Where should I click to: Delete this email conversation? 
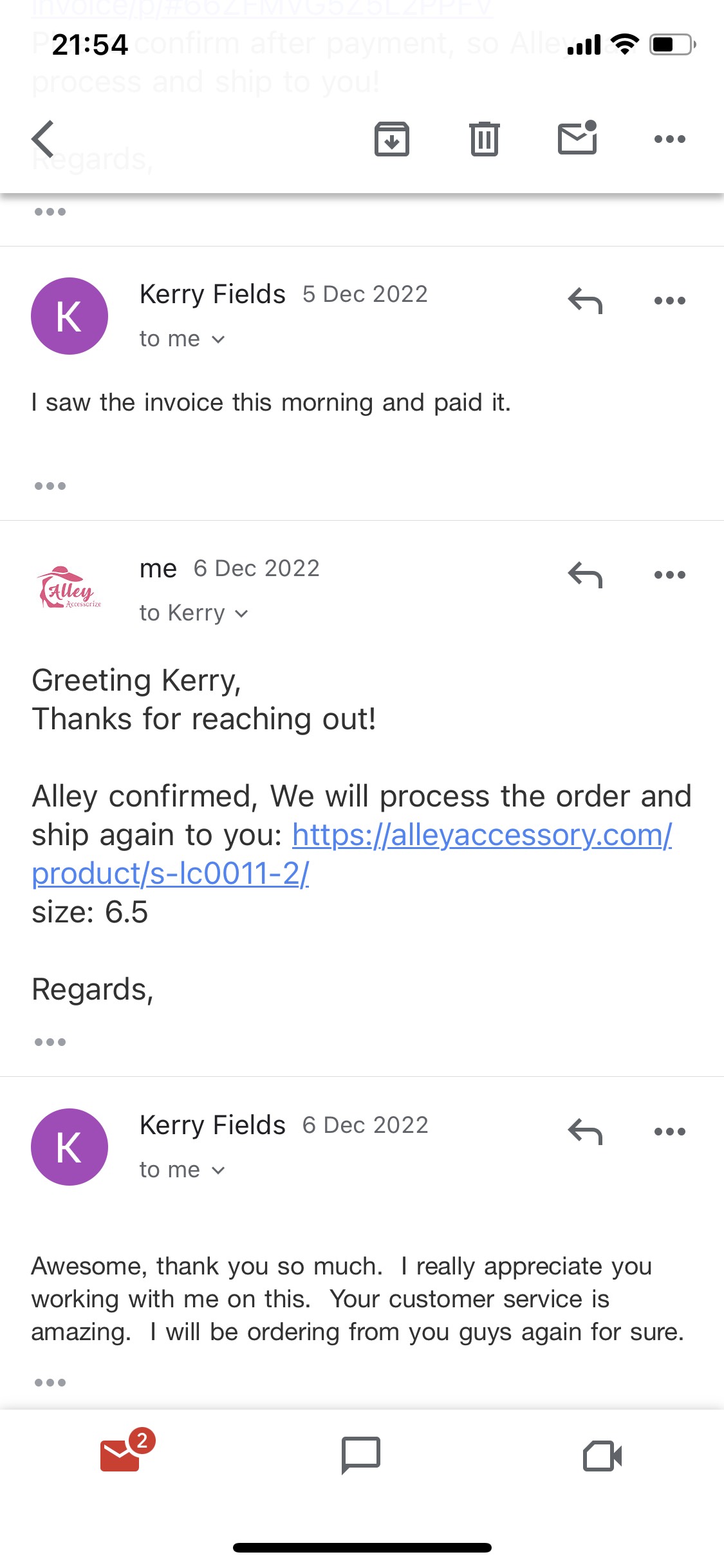tap(485, 138)
